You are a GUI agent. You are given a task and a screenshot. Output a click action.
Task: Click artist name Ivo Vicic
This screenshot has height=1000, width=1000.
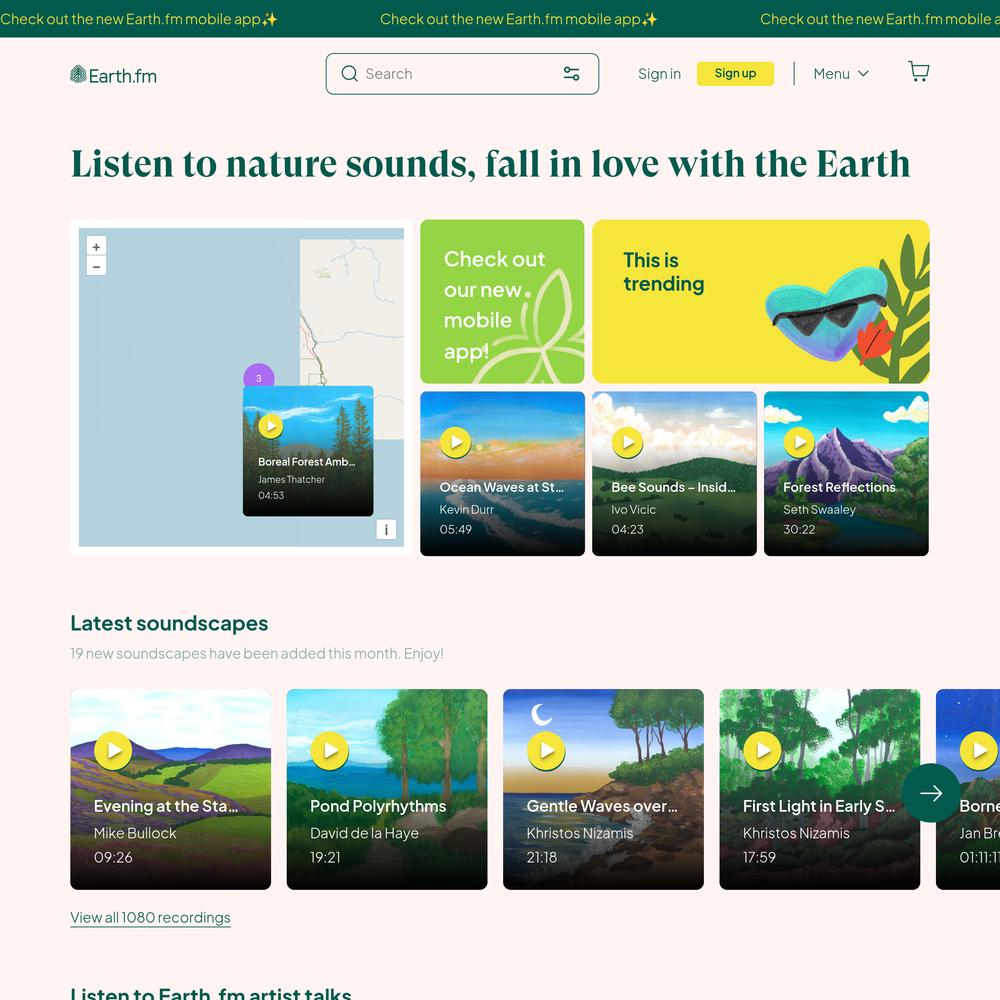pyautogui.click(x=633, y=510)
